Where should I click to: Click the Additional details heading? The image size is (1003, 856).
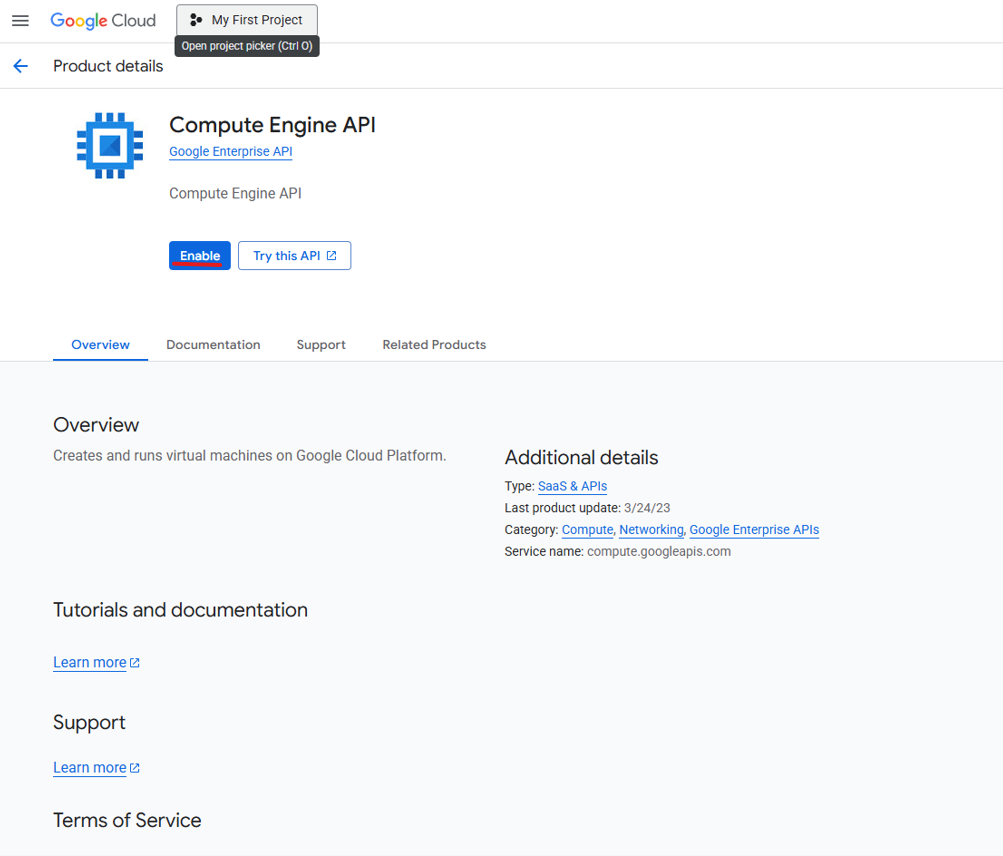click(x=581, y=457)
